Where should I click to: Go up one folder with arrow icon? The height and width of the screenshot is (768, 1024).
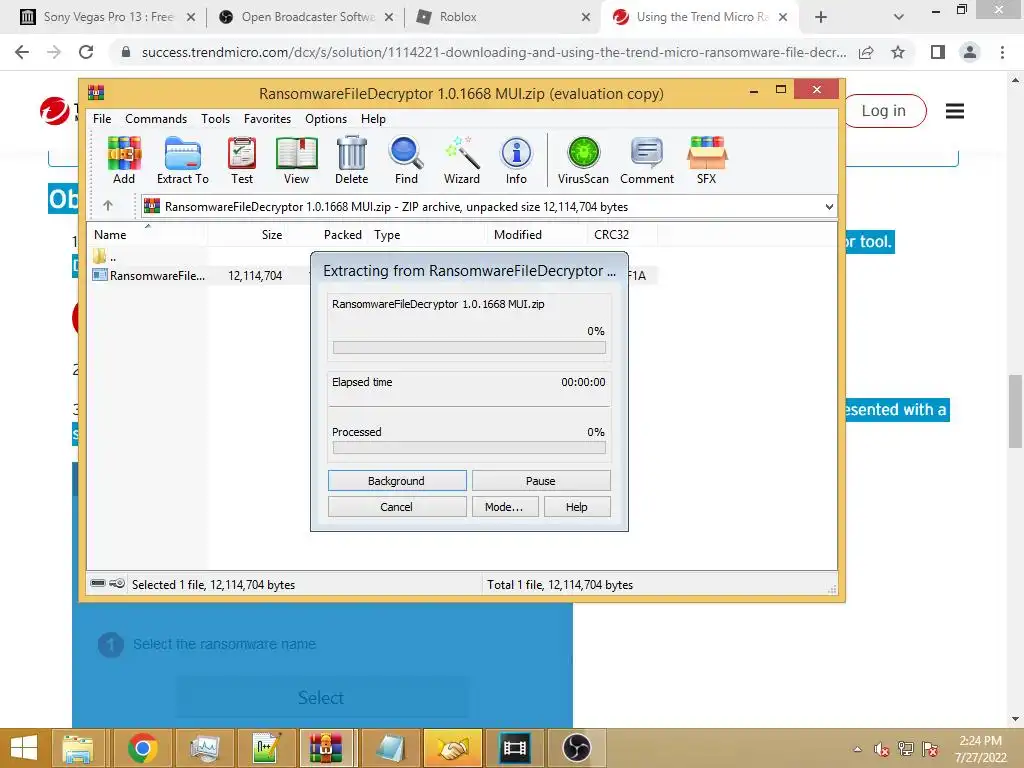108,206
